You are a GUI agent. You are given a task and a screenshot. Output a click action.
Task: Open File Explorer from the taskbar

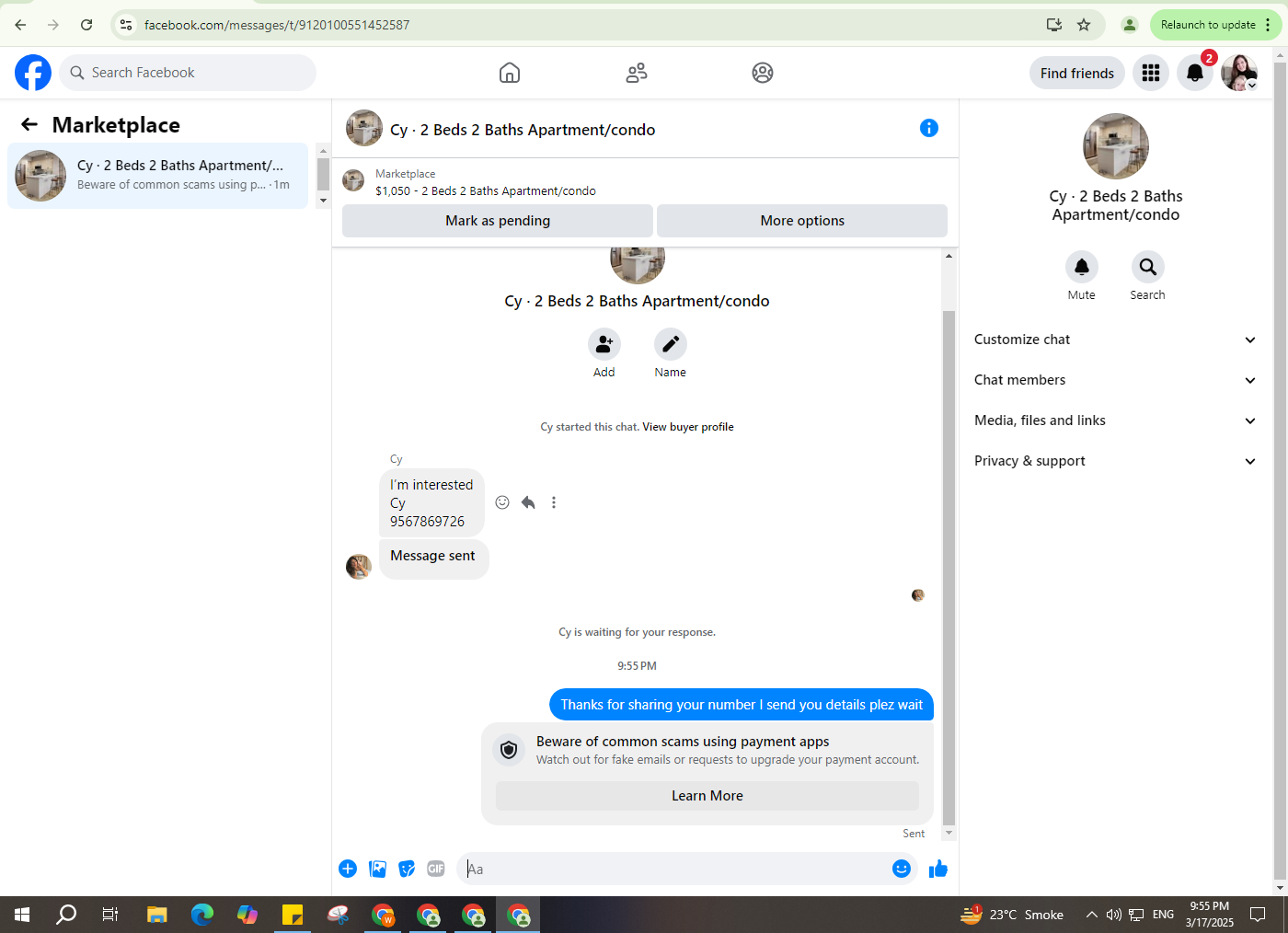point(157,915)
